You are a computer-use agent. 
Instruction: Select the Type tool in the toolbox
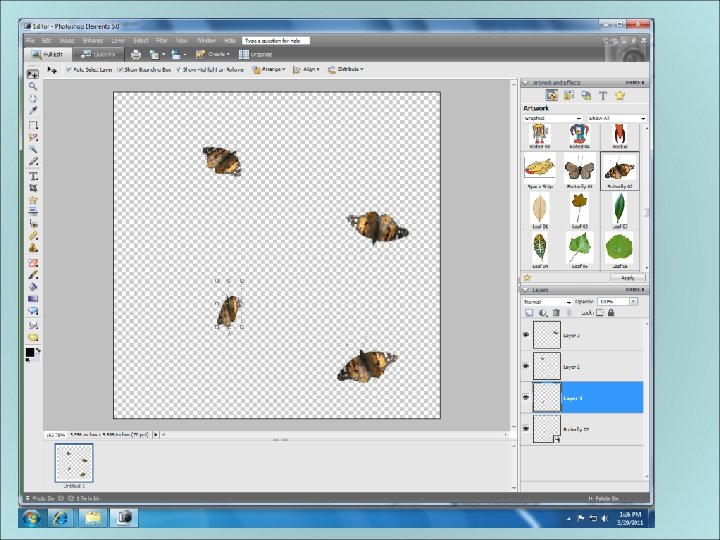point(33,176)
